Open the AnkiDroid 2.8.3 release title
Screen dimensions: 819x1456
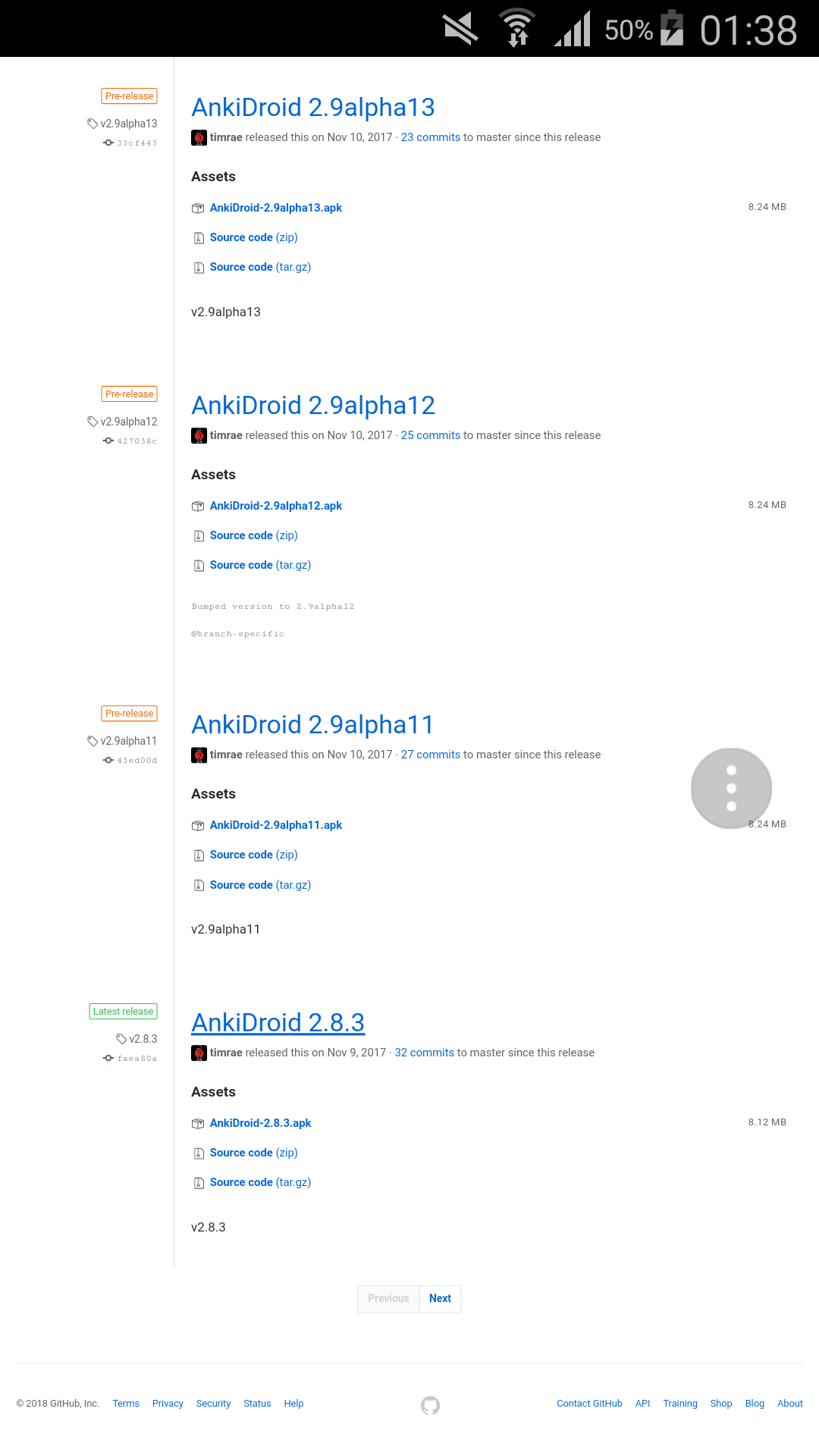click(278, 1022)
